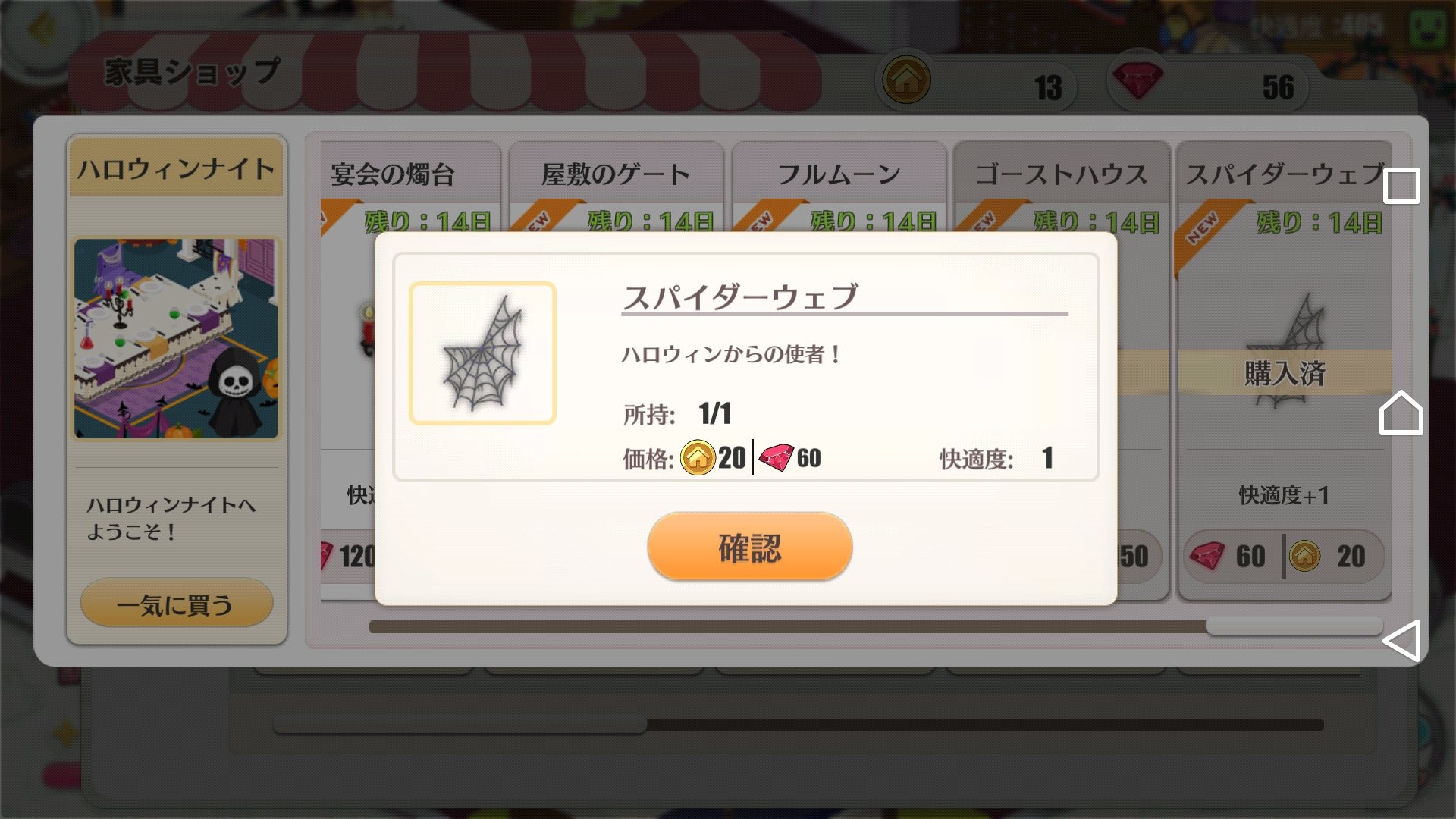This screenshot has height=819, width=1456.
Task: Select the ハロウィンナイト category tab
Action: tap(177, 168)
